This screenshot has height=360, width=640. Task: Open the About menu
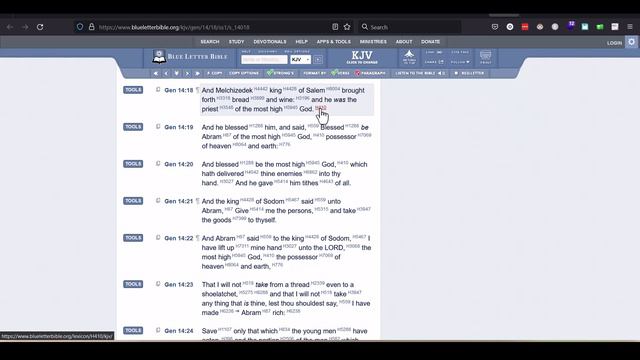coord(404,42)
